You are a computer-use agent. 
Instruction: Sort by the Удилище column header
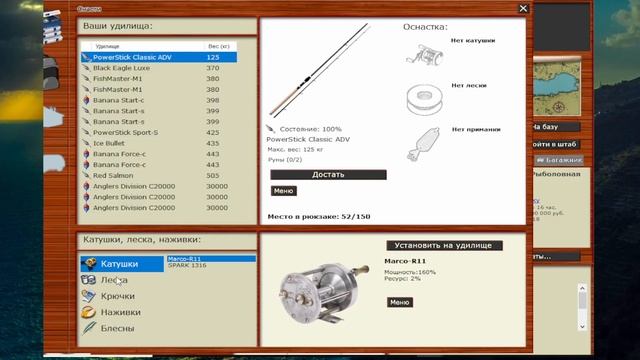(147, 47)
